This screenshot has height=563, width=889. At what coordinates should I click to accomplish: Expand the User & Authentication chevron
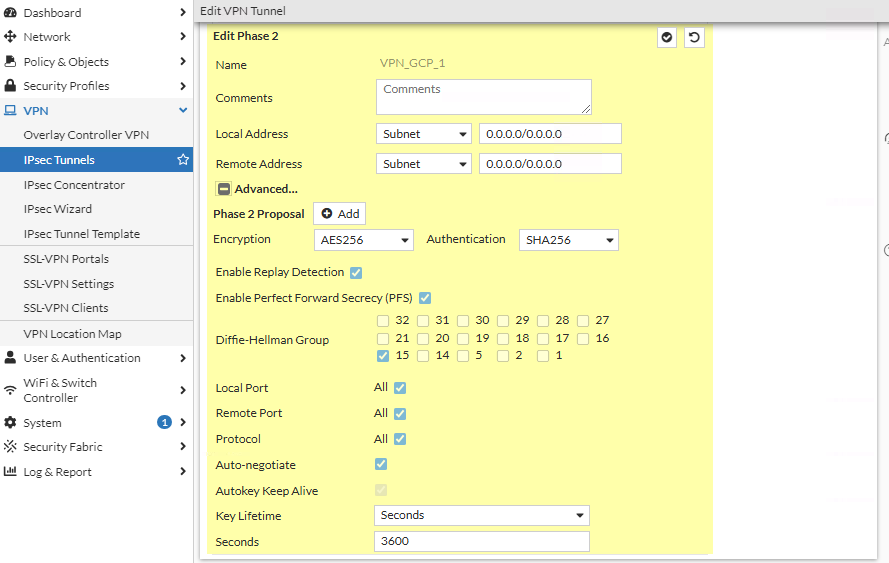click(183, 358)
